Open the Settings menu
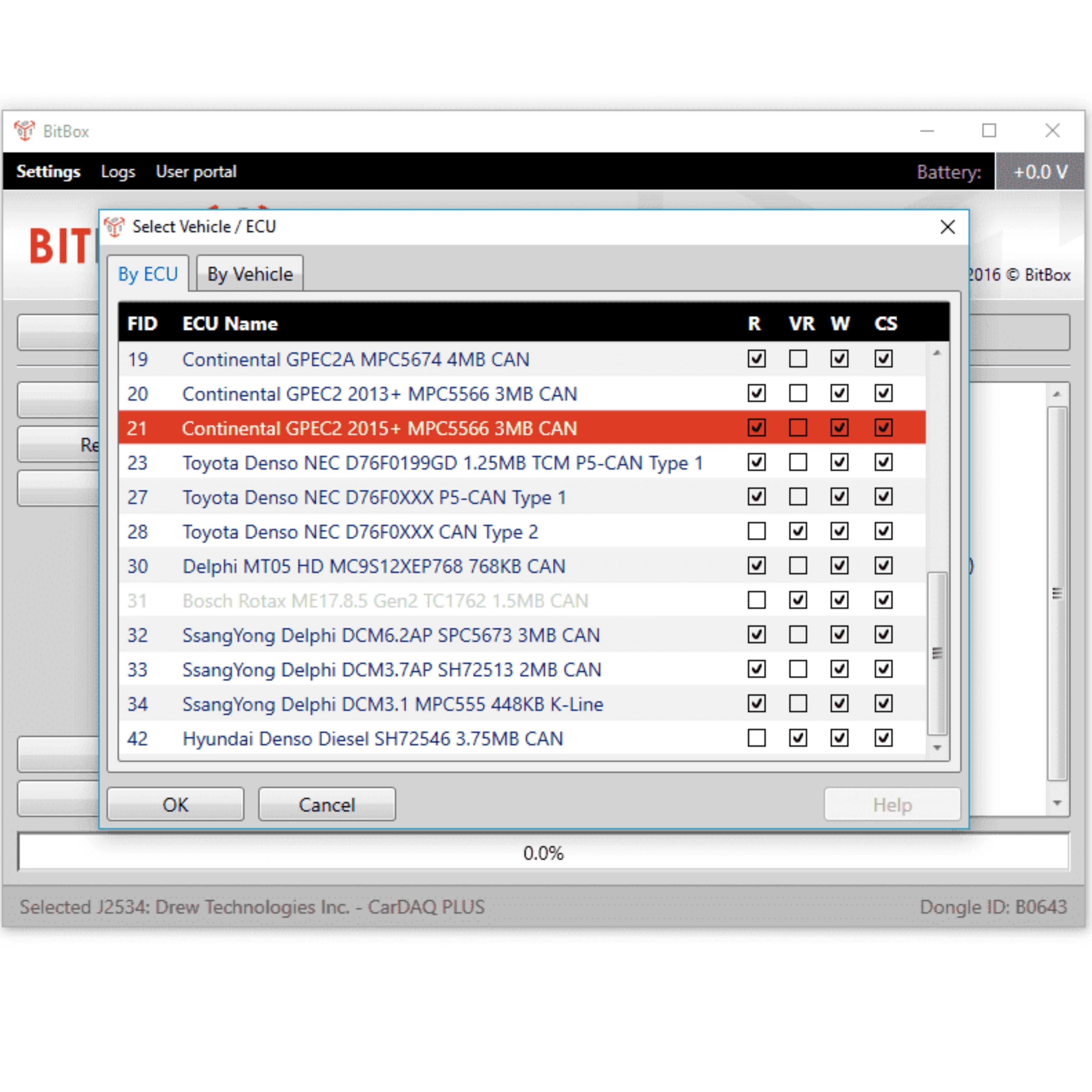 click(x=49, y=171)
